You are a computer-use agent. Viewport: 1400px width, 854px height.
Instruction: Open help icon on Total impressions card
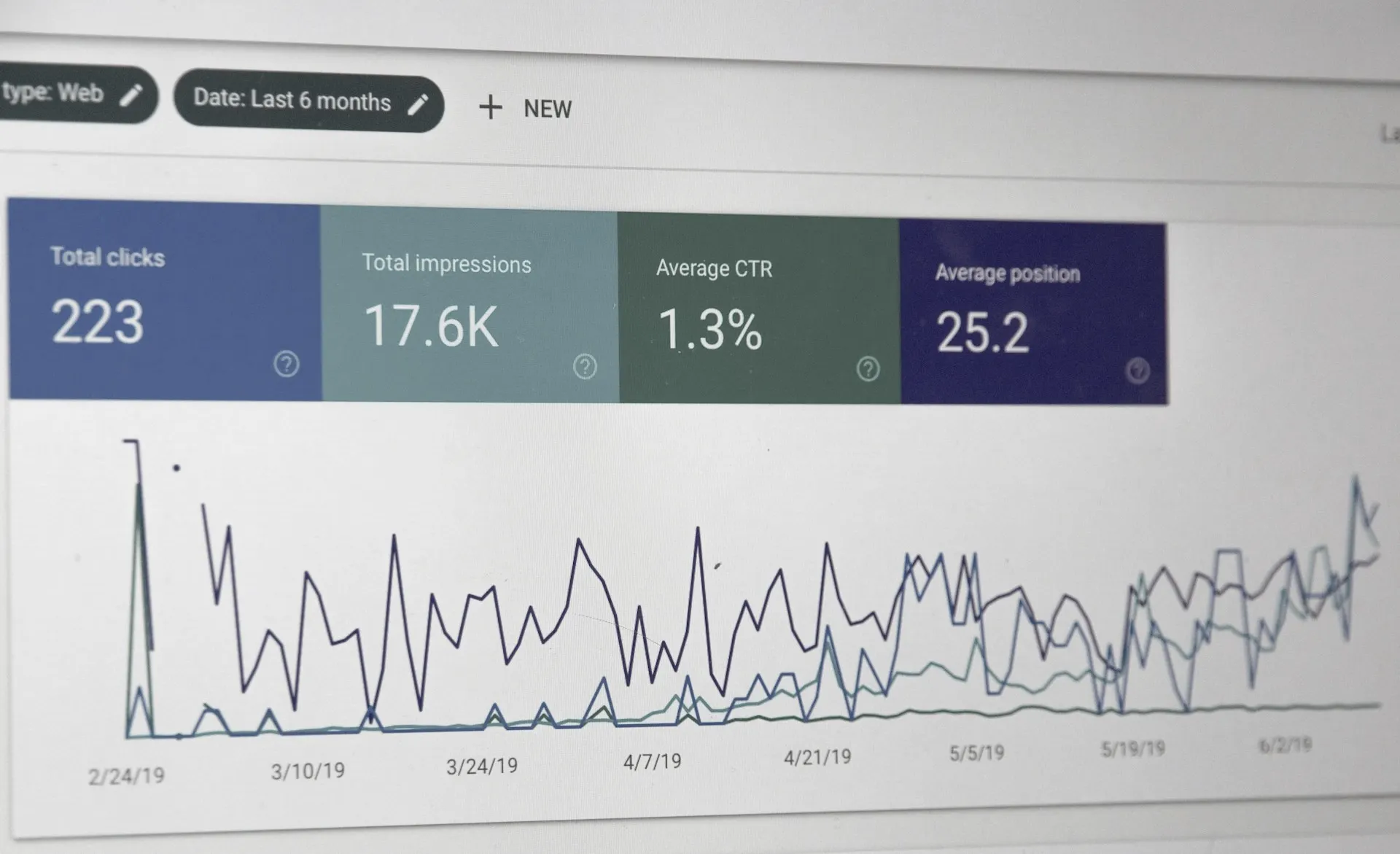click(585, 366)
